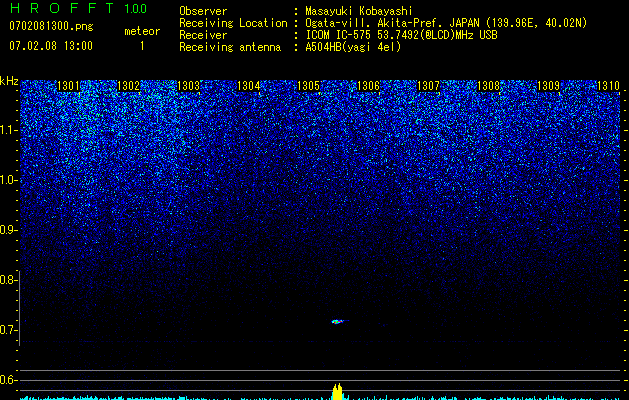Viewport: 629px width, 400px height.
Task: Click the 1304 time marker
Action: 249,86
